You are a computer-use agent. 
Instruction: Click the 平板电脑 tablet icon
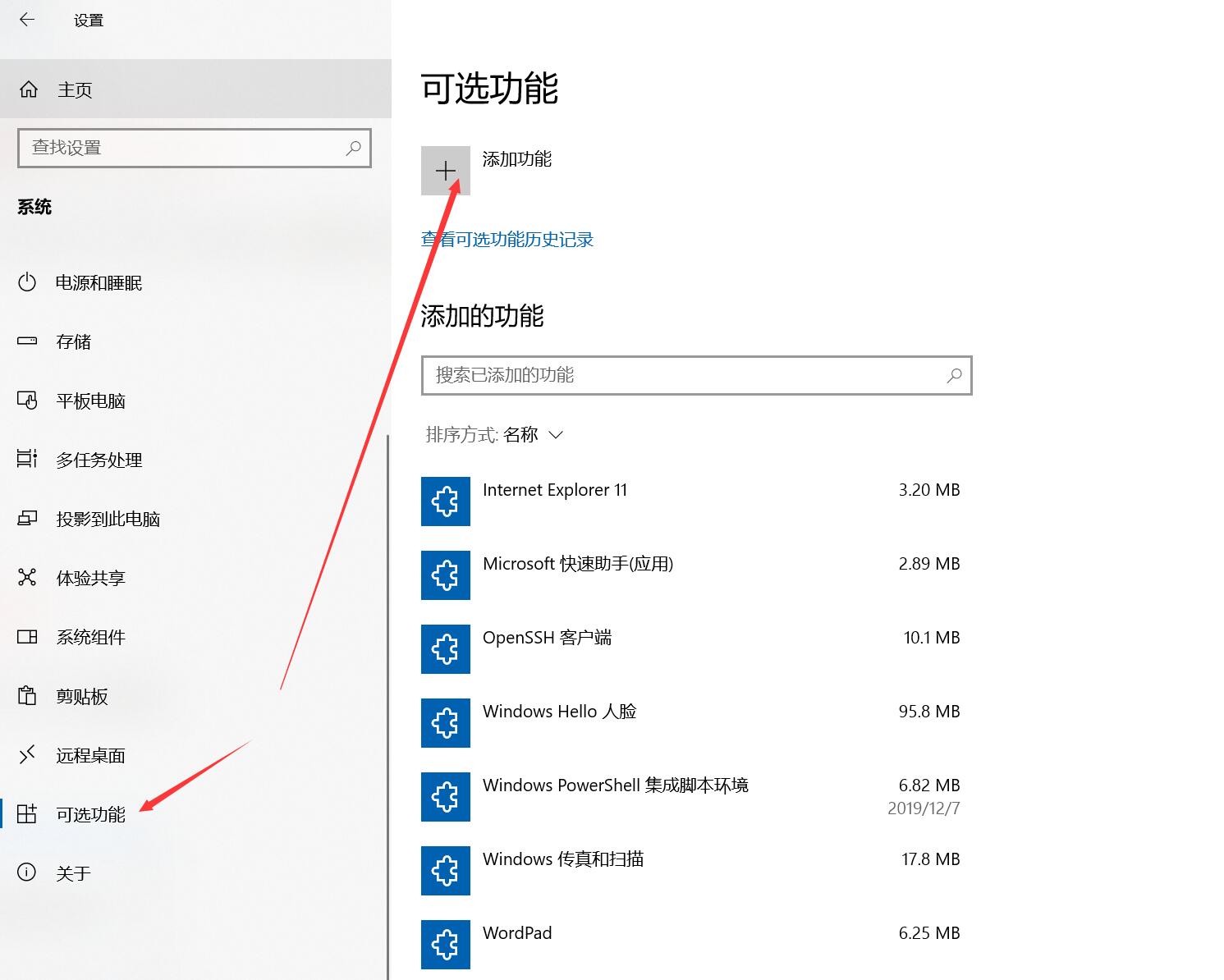point(27,401)
